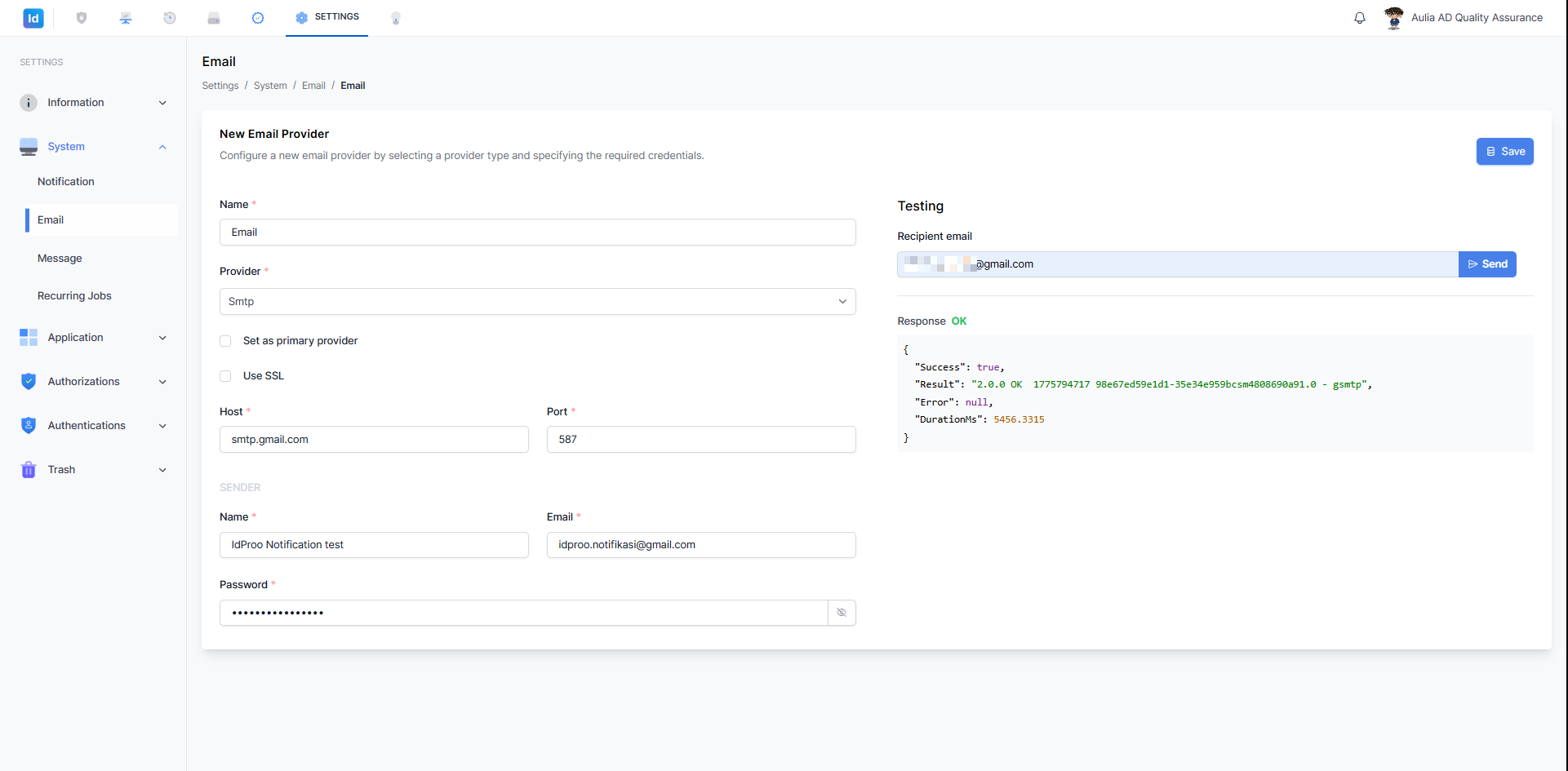The width and height of the screenshot is (1568, 771).
Task: Click the New Email Provider heading
Action: (274, 134)
